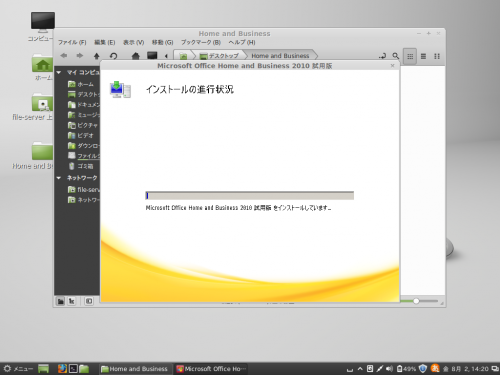Click the up-directory arrow icon

tap(97, 56)
